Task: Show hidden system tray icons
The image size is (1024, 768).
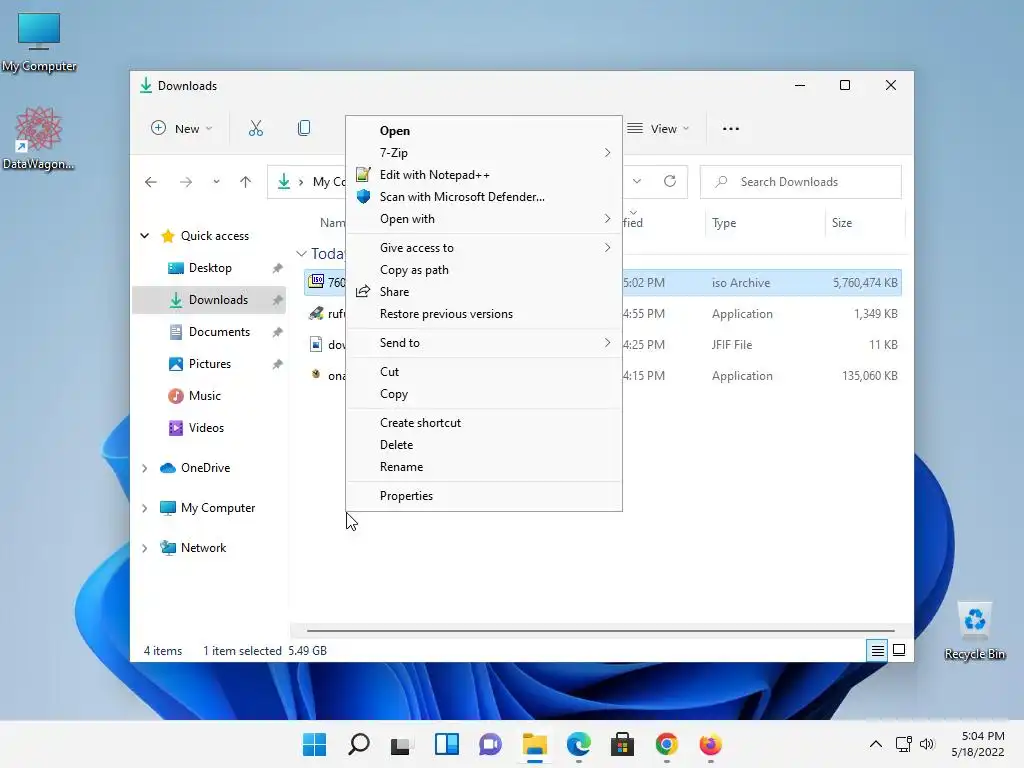Action: pyautogui.click(x=876, y=744)
